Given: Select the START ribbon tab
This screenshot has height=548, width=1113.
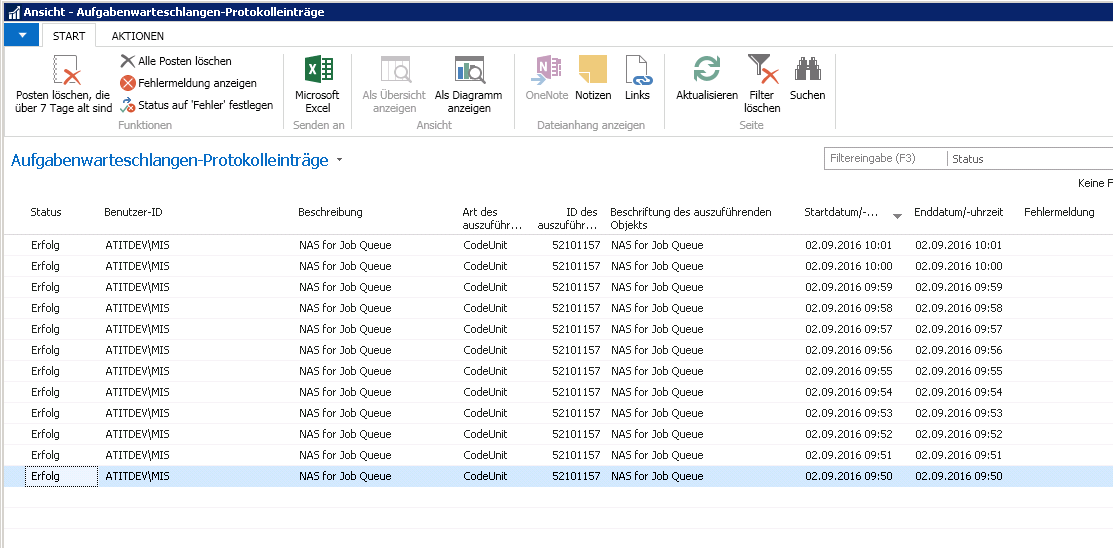Looking at the screenshot, I should coord(69,36).
